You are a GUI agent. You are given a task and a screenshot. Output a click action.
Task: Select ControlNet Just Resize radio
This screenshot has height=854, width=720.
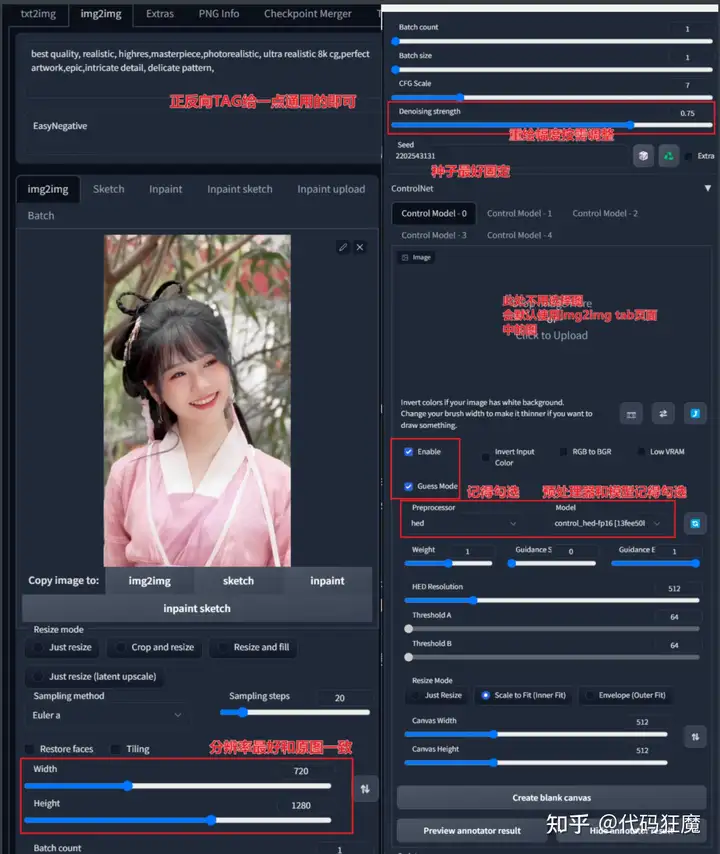[437, 696]
